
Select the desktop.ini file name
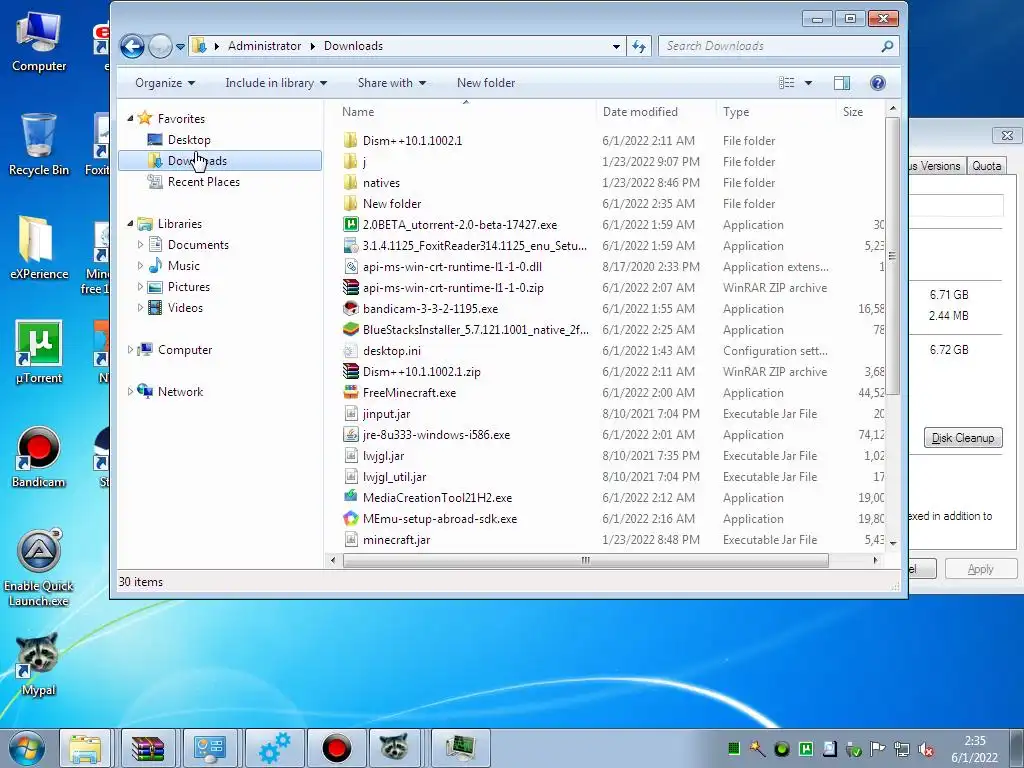pos(392,351)
